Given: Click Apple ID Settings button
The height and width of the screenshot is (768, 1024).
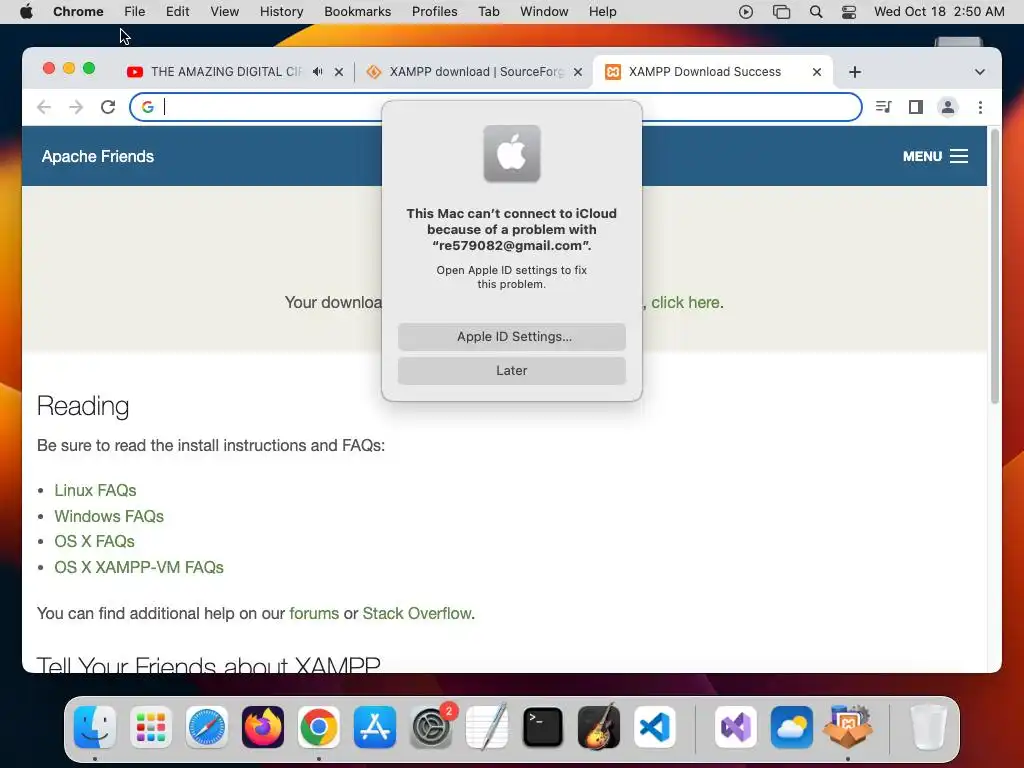Looking at the screenshot, I should [x=512, y=336].
